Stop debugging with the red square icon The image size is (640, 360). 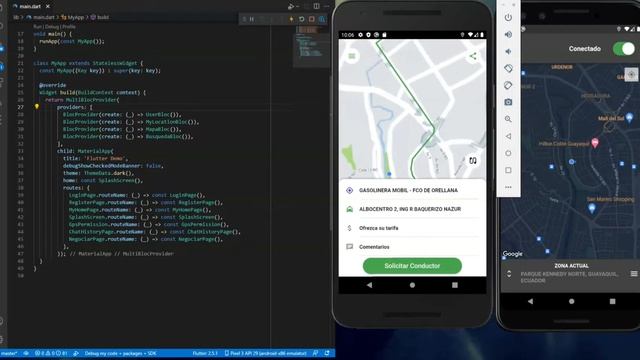click(x=312, y=19)
